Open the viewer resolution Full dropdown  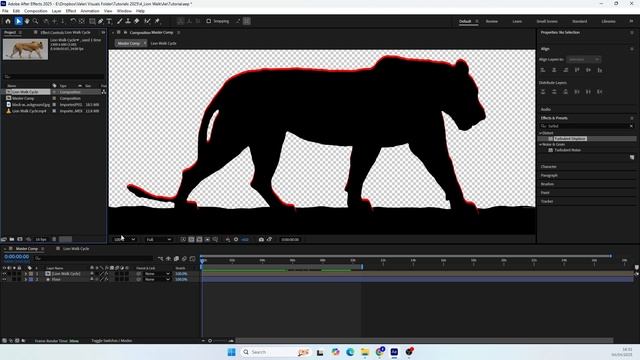(x=158, y=240)
